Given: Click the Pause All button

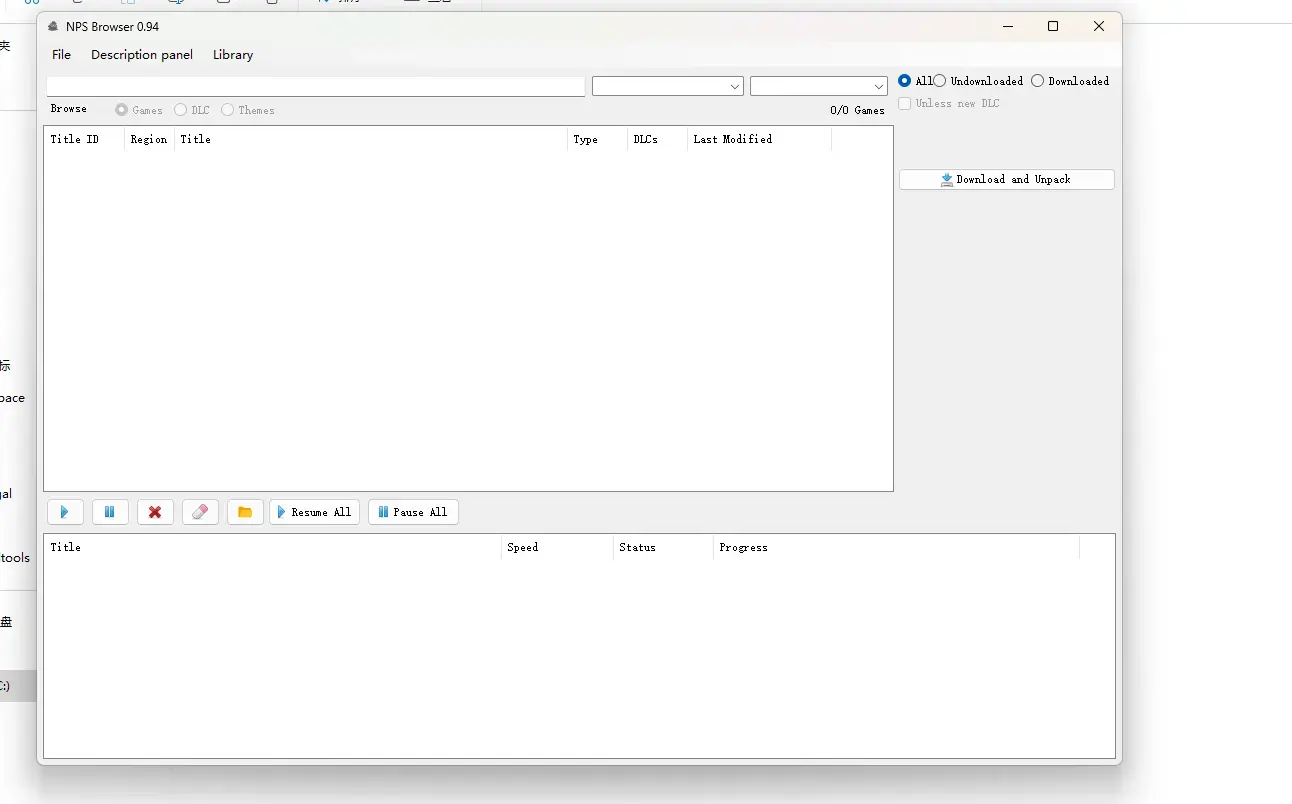Looking at the screenshot, I should point(413,512).
